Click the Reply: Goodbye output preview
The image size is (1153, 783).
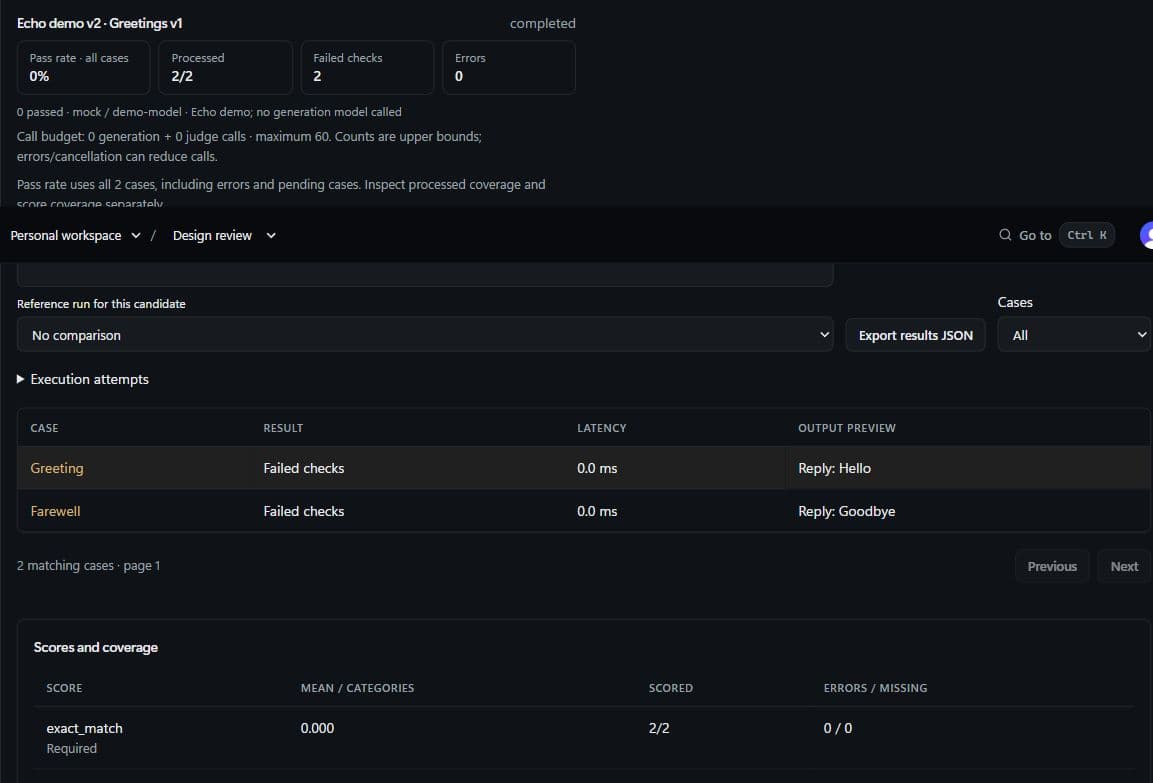coord(847,511)
